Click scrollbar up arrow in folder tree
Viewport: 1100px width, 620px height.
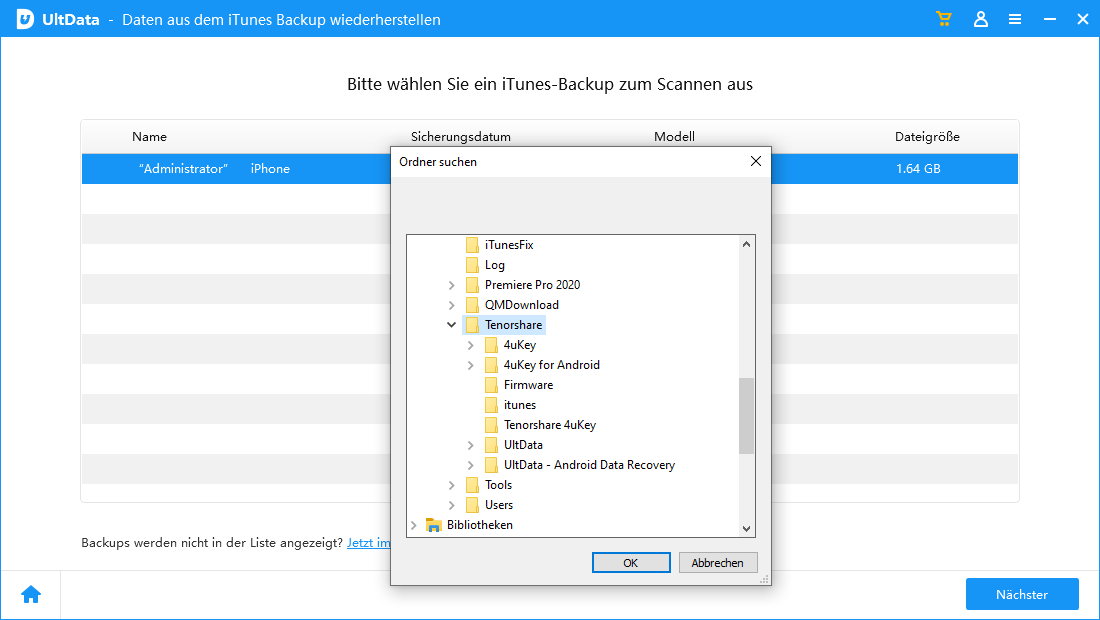click(746, 244)
